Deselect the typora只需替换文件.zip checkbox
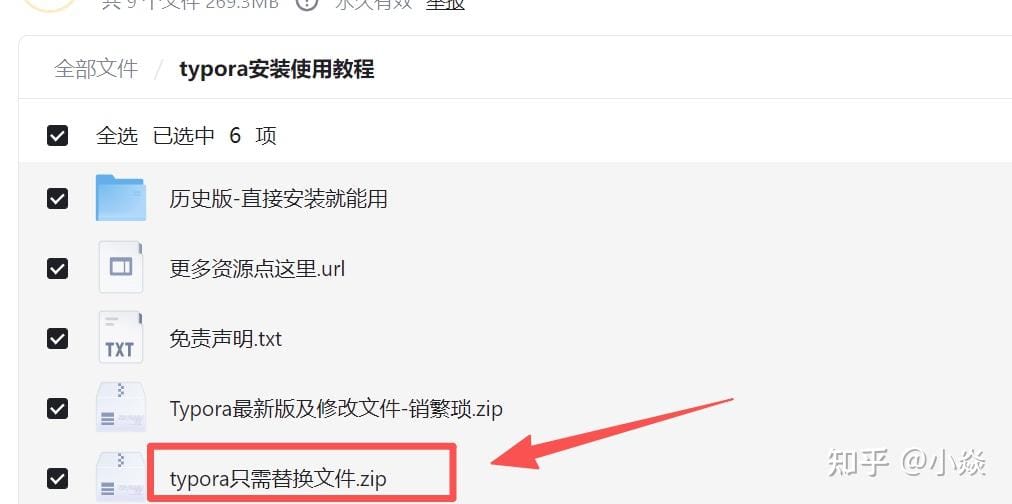The image size is (1012, 504). click(x=57, y=478)
